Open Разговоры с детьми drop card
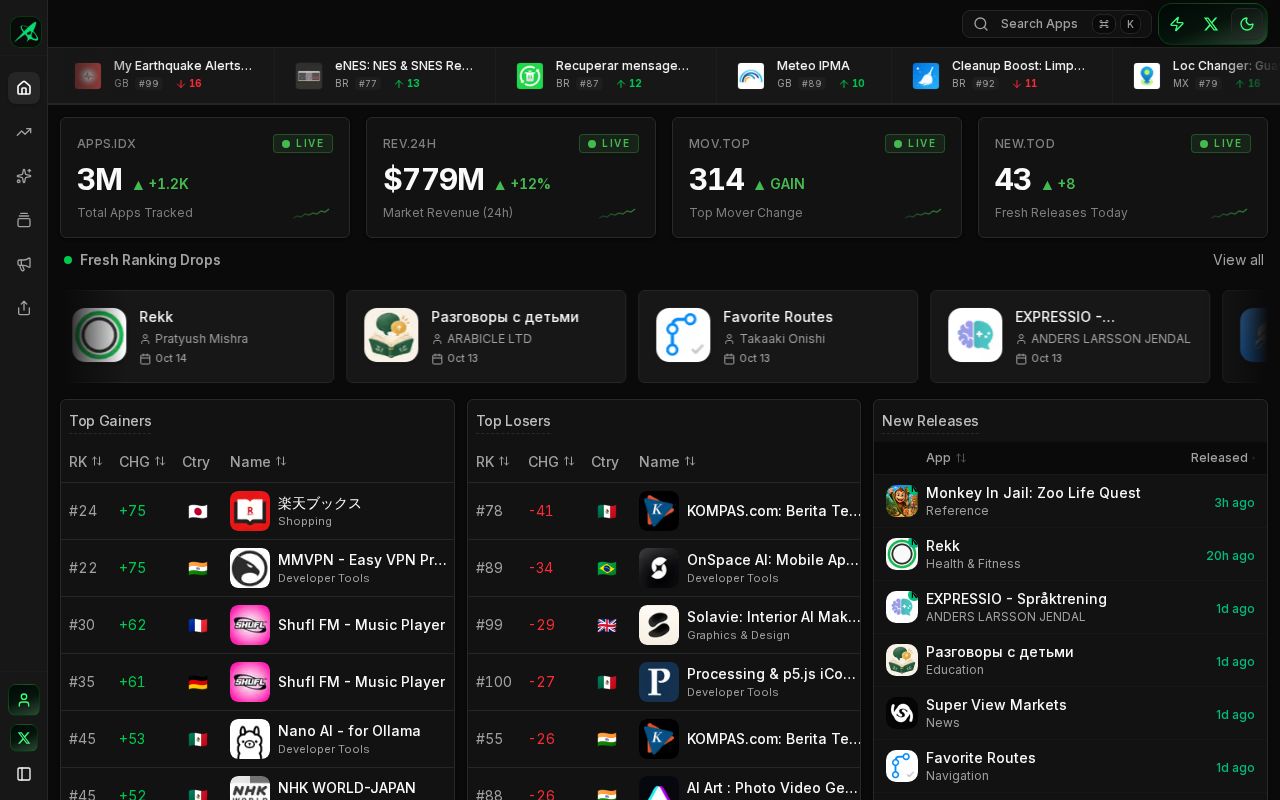Screen dimensions: 1280x800 coord(486,337)
